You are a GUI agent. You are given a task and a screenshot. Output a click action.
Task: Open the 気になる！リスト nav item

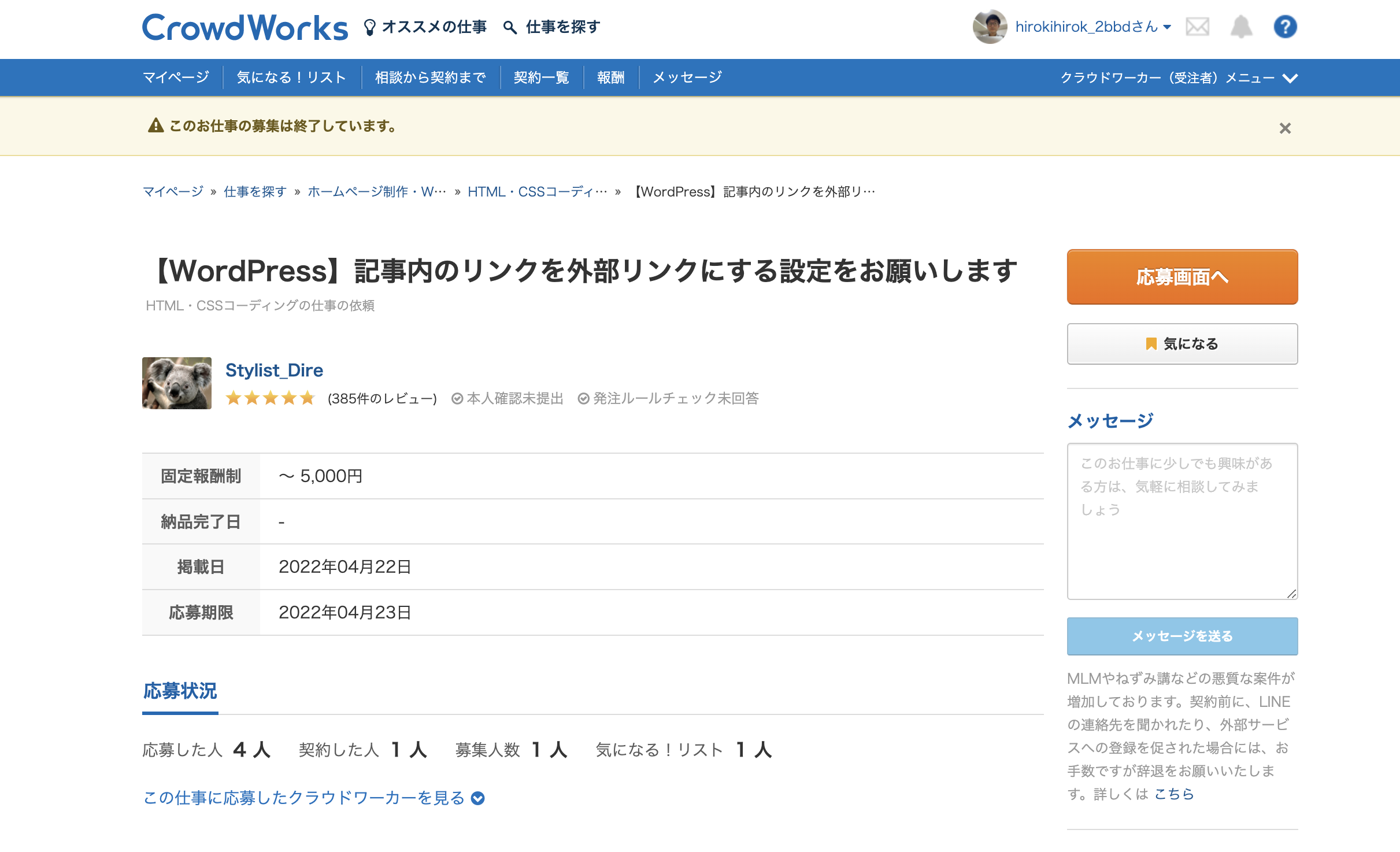point(291,77)
